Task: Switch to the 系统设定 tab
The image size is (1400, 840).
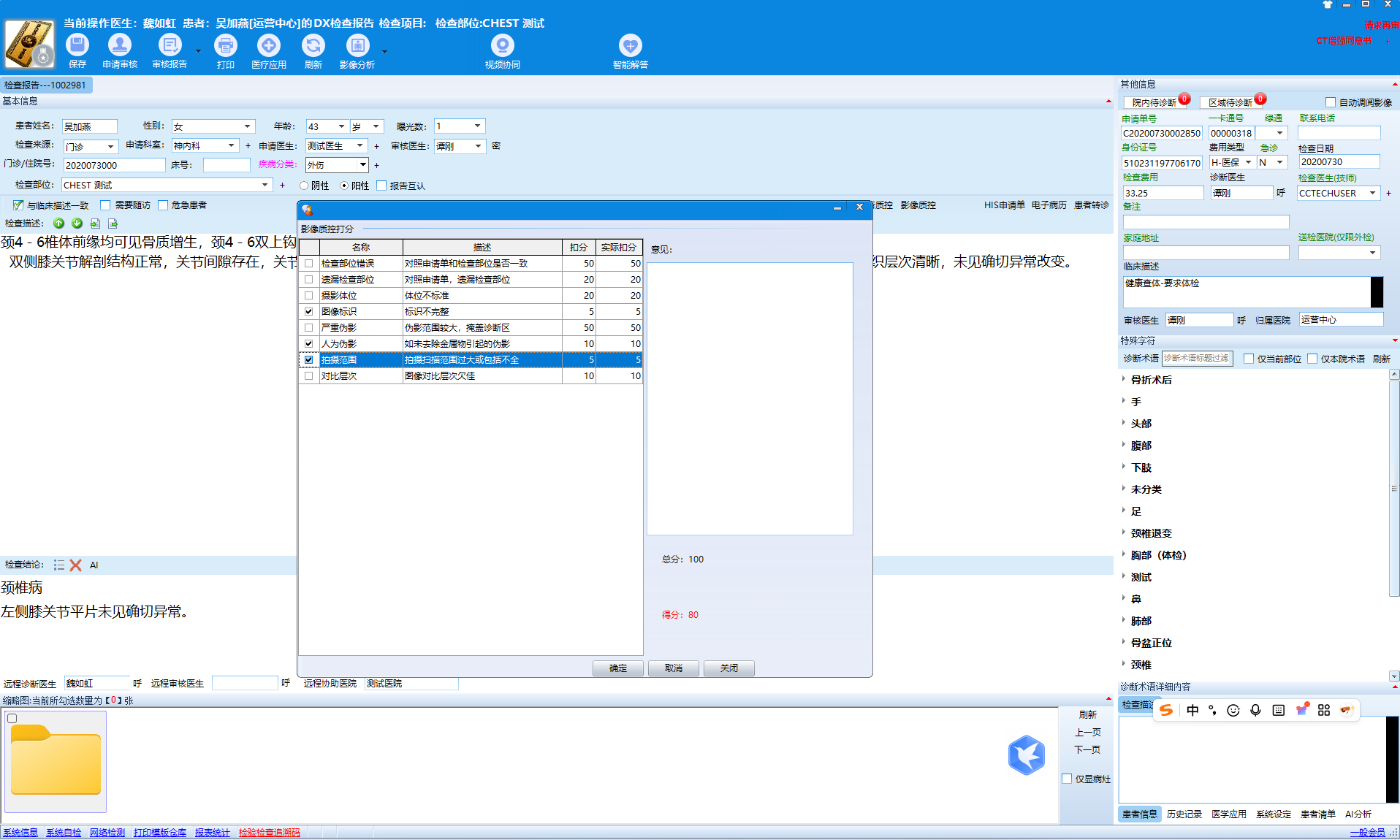Action: 1273,814
